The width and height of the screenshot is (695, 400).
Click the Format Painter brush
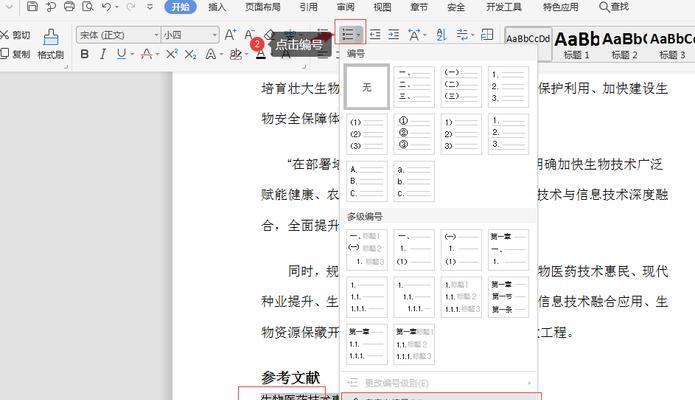pyautogui.click(x=51, y=38)
